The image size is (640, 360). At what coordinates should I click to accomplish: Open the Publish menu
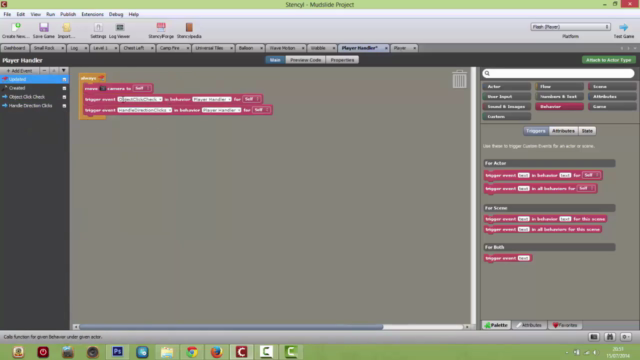[x=68, y=14]
